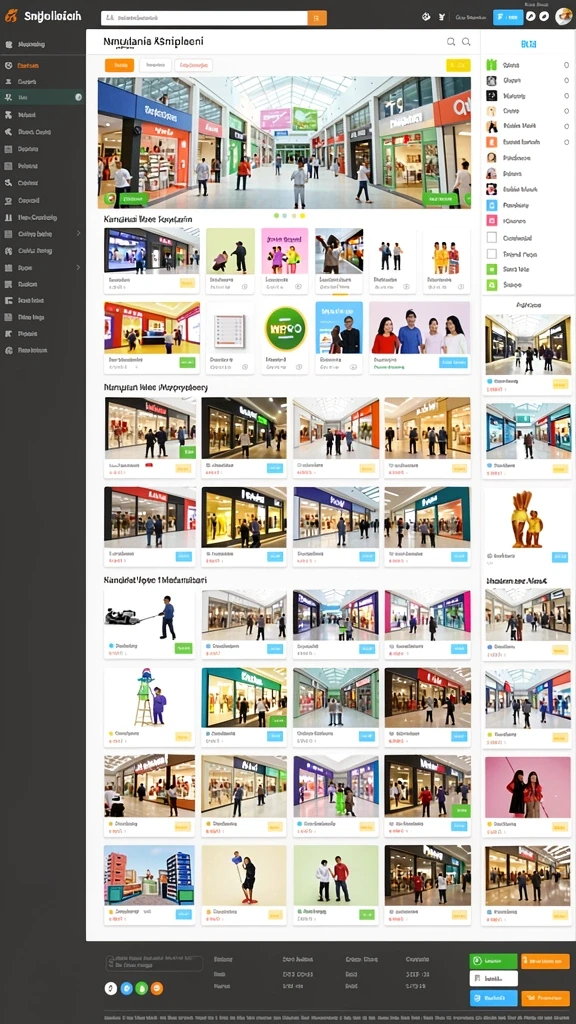
Task: Click the green button in the footer
Action: pyautogui.click(x=493, y=961)
